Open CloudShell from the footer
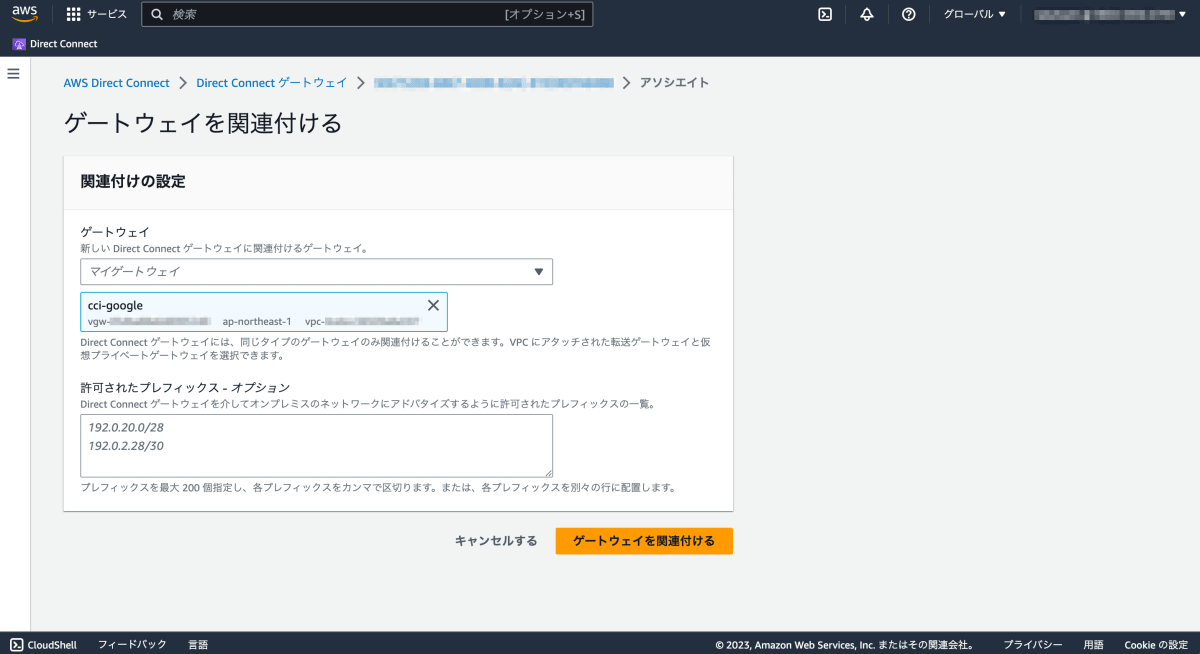The height and width of the screenshot is (654, 1200). (x=44, y=645)
